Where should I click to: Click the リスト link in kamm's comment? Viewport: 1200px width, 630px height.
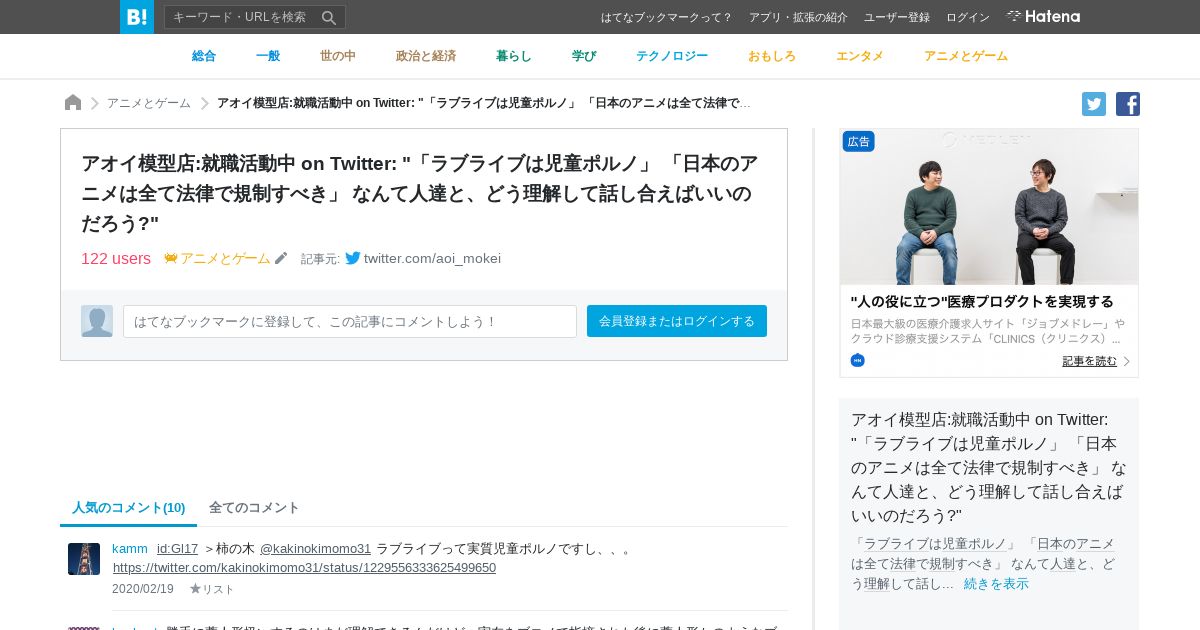pos(218,589)
